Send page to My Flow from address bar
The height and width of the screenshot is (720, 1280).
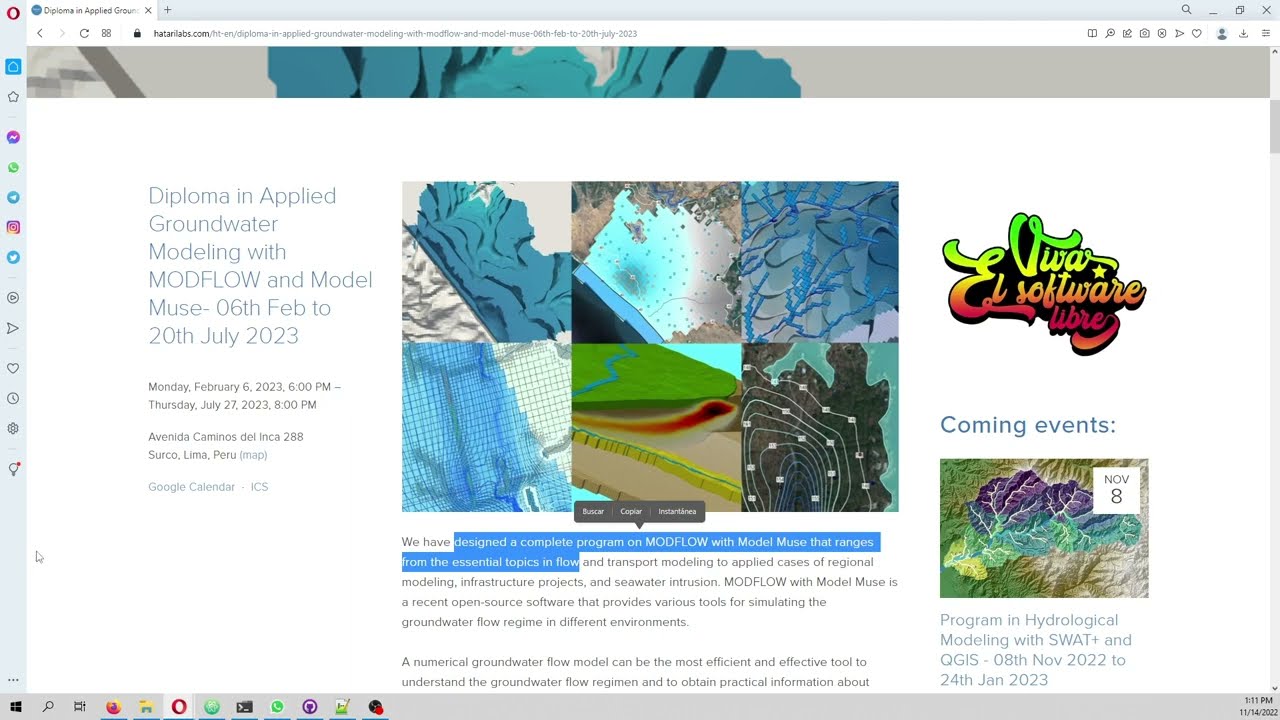point(1180,33)
